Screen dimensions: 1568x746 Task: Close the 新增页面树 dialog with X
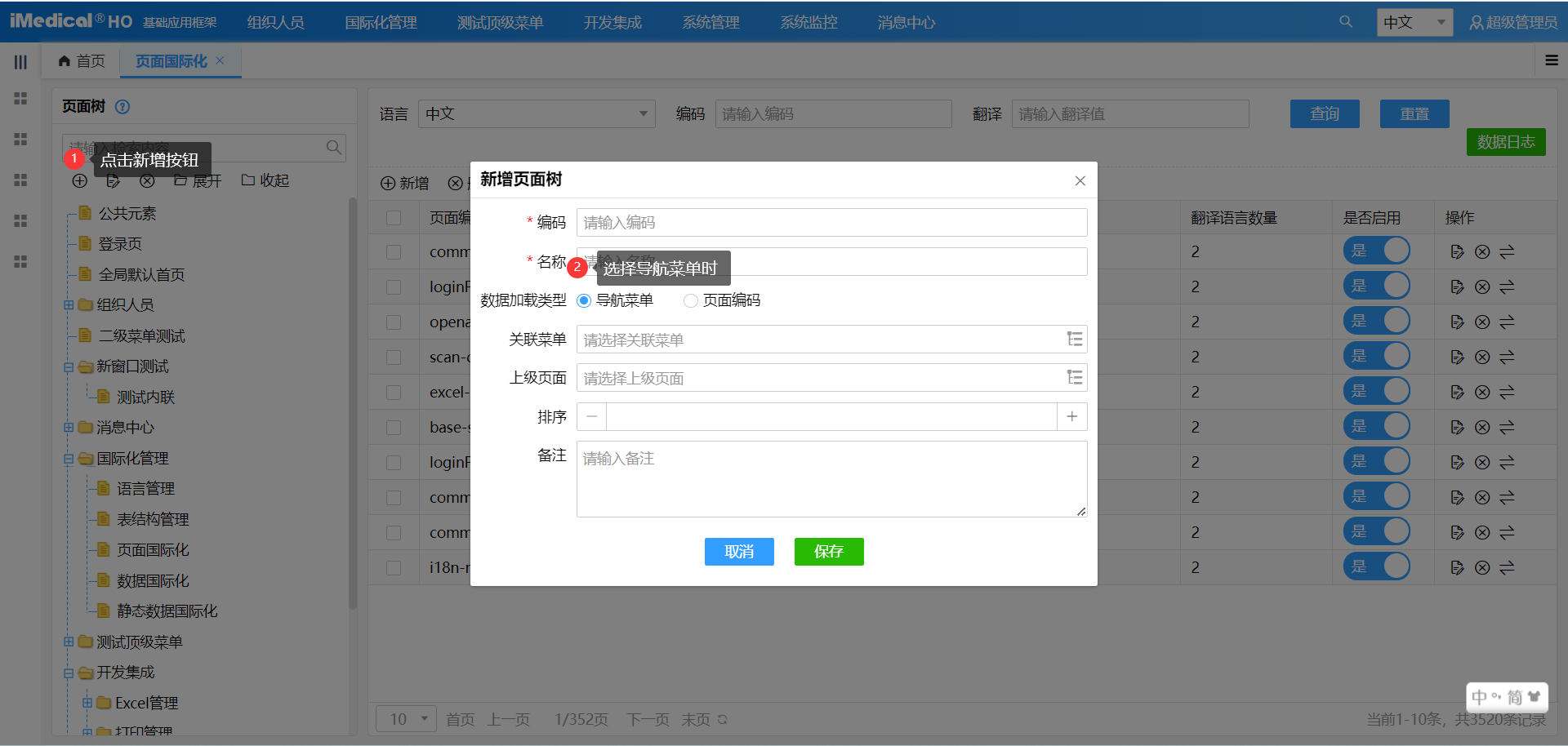point(1080,180)
